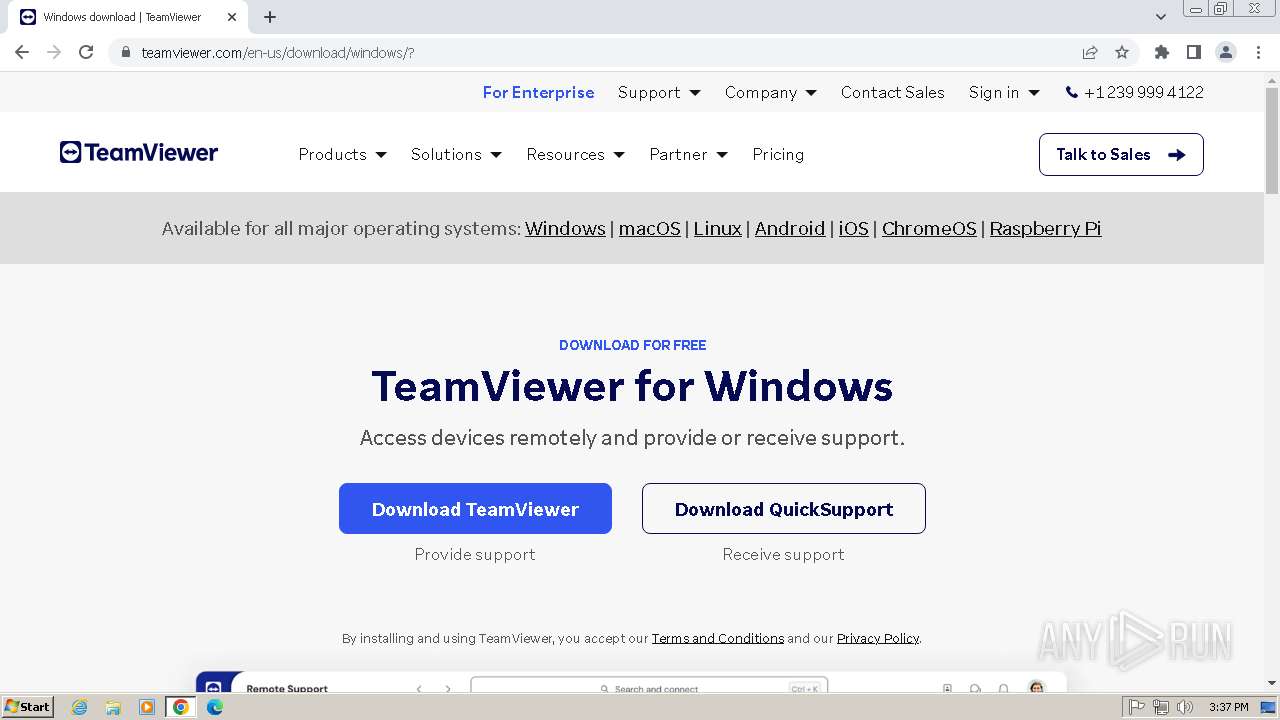This screenshot has width=1280, height=720.
Task: Expand the Partner menu
Action: coord(688,154)
